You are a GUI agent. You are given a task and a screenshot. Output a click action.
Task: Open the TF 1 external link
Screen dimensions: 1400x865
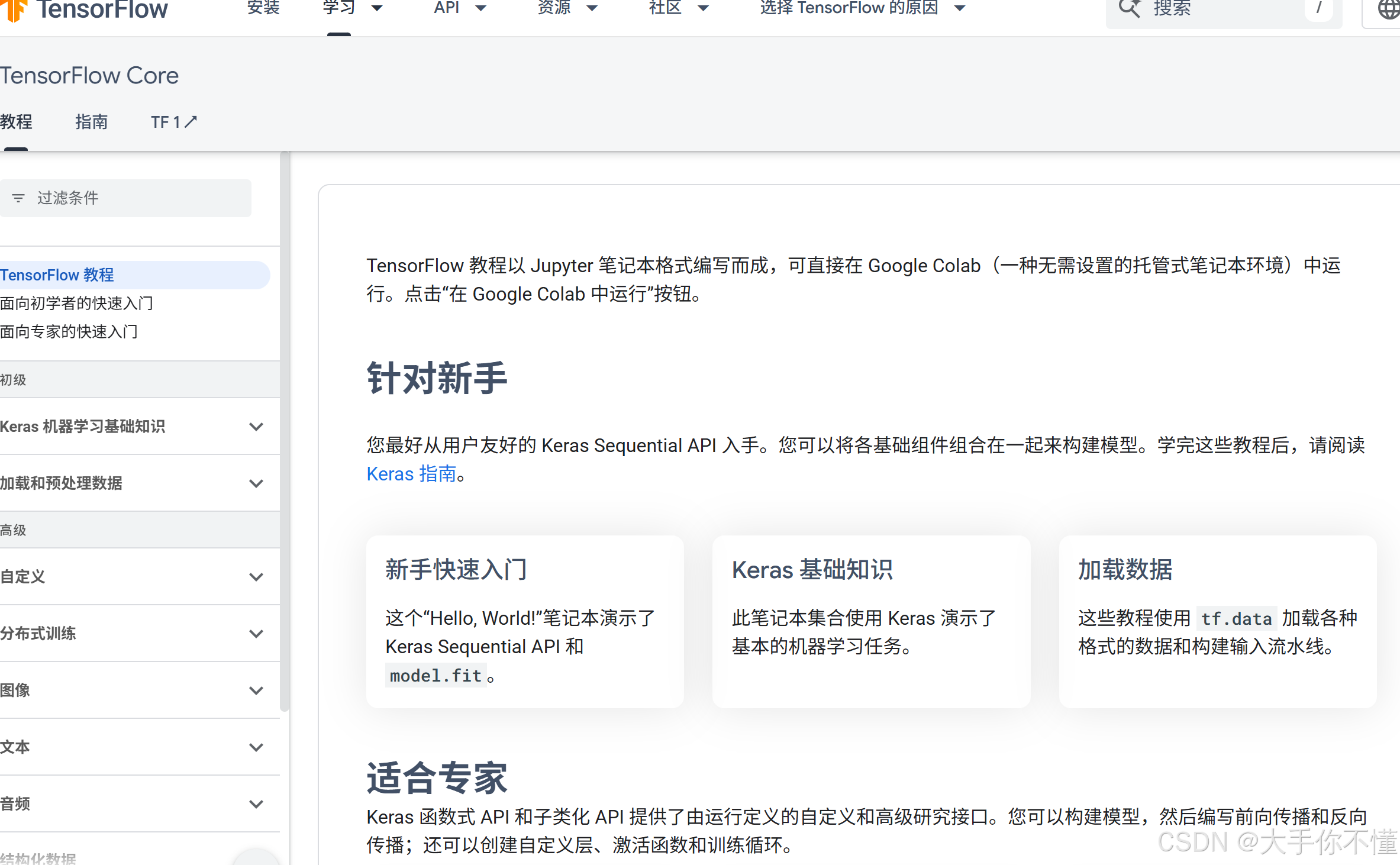coord(173,122)
